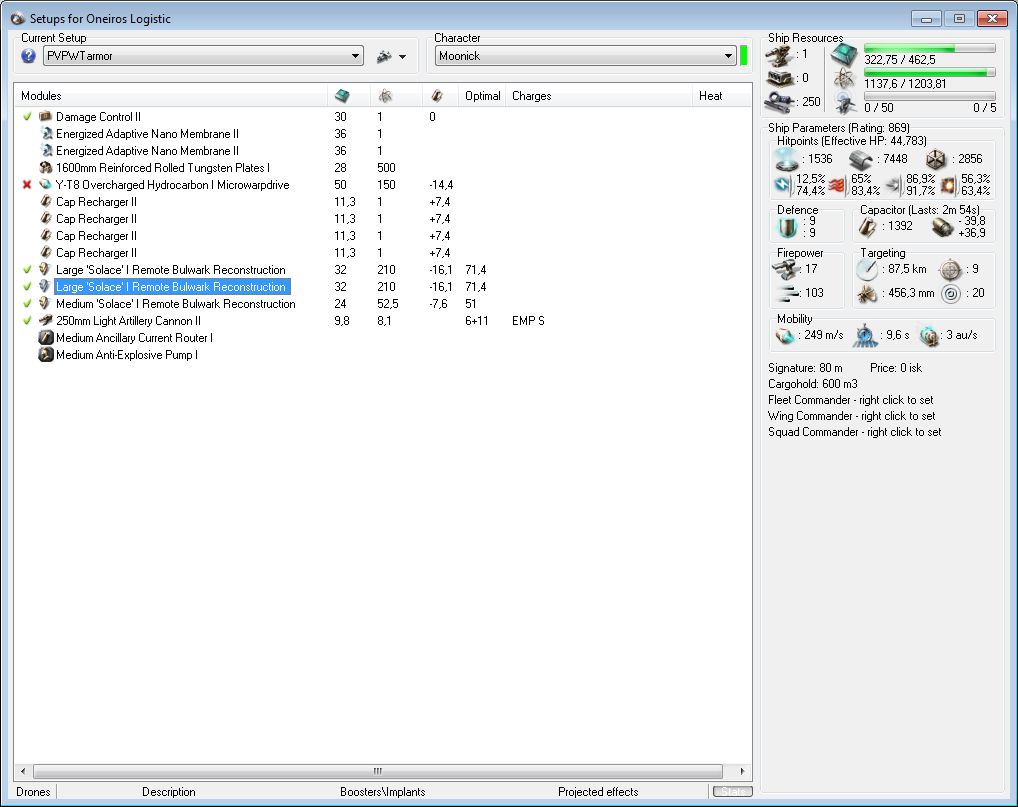Click the 250mm Light Artillery Cannon II icon
The width and height of the screenshot is (1018, 807).
(x=45, y=320)
